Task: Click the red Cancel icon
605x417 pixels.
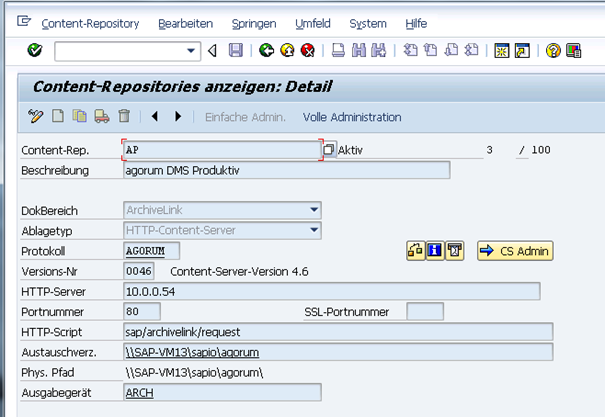Action: [x=308, y=51]
